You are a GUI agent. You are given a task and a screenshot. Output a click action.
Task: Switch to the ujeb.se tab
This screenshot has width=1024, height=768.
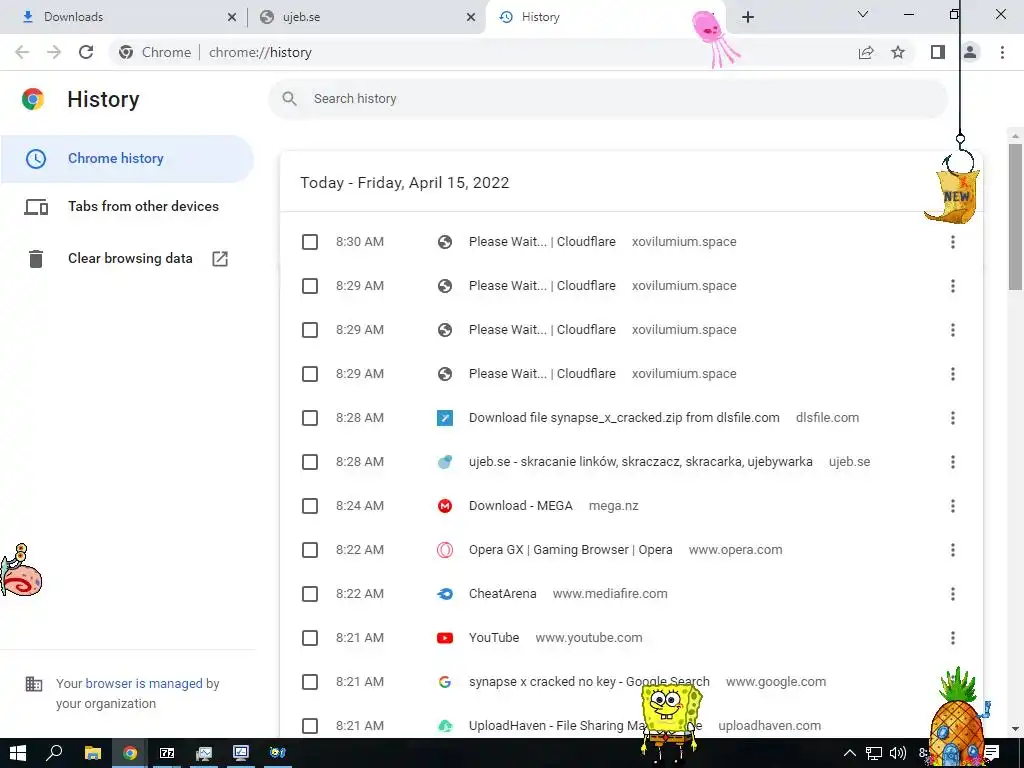click(x=366, y=17)
